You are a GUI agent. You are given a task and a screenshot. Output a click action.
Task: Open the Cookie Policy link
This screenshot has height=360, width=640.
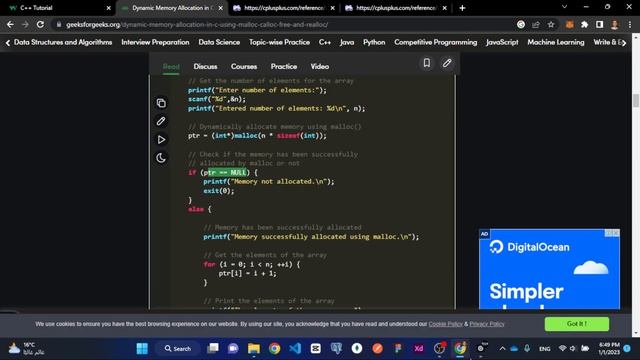[x=445, y=324]
